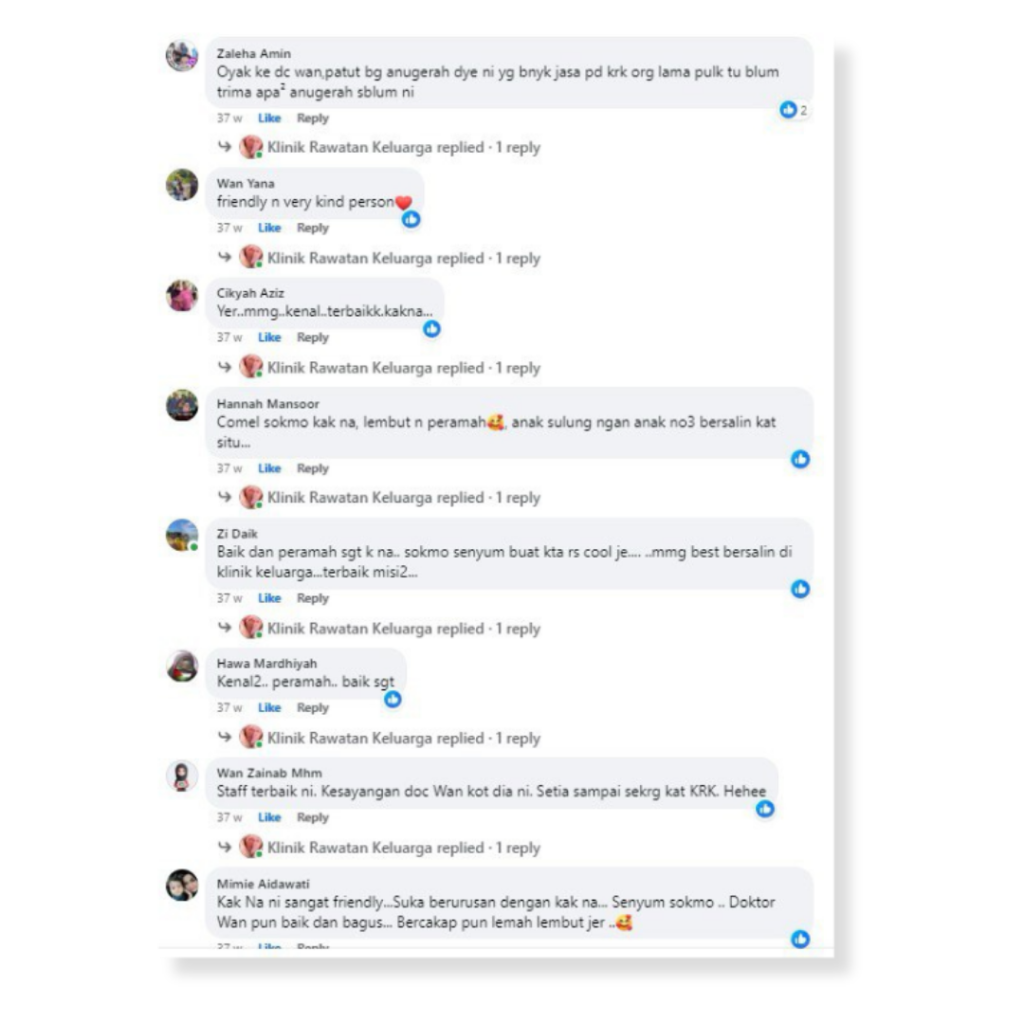Open Hannah Mansoor's profile name link
The image size is (1024, 1024).
[268, 404]
